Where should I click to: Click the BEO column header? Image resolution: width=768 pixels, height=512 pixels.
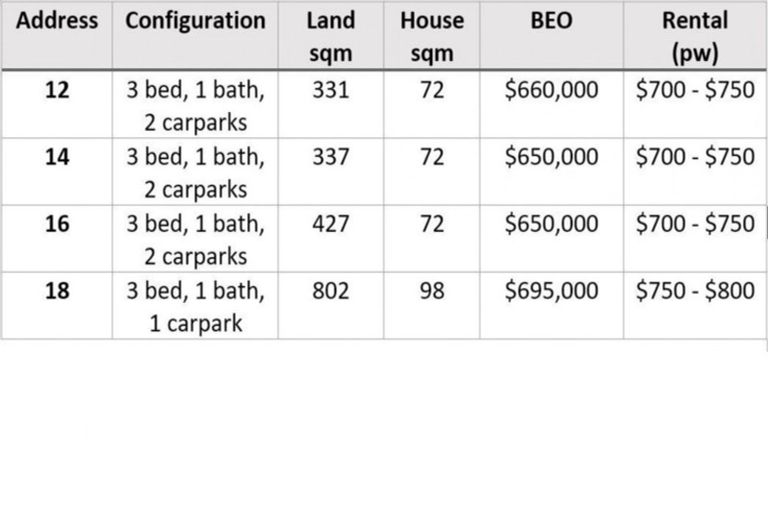(552, 21)
